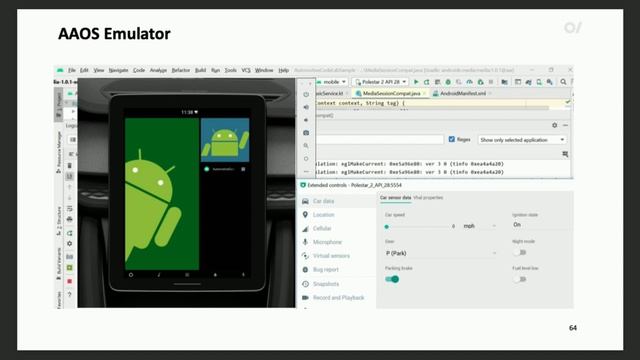Open the Build Variants side tab
Viewport: 640px width, 360px height.
pyautogui.click(x=59, y=263)
